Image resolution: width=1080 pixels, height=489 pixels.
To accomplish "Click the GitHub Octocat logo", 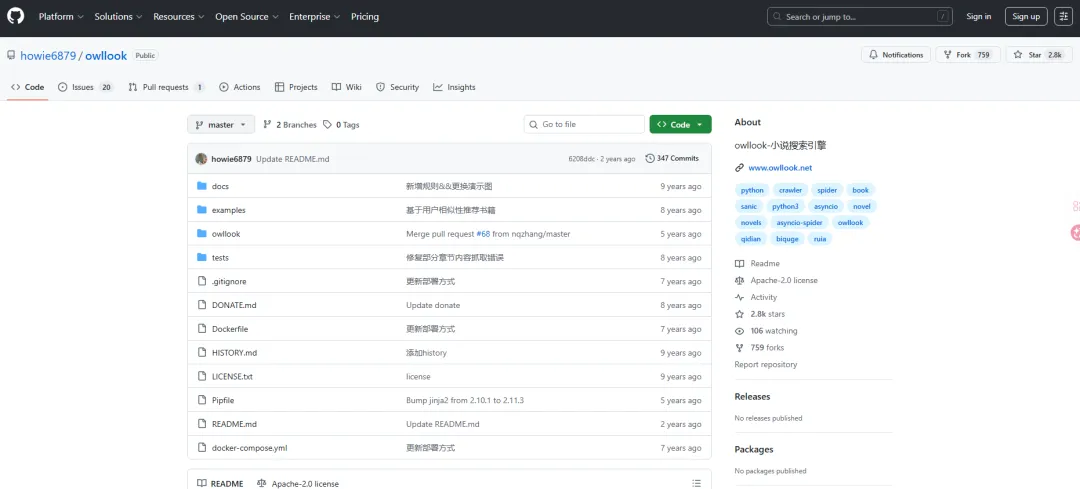I will pos(15,17).
